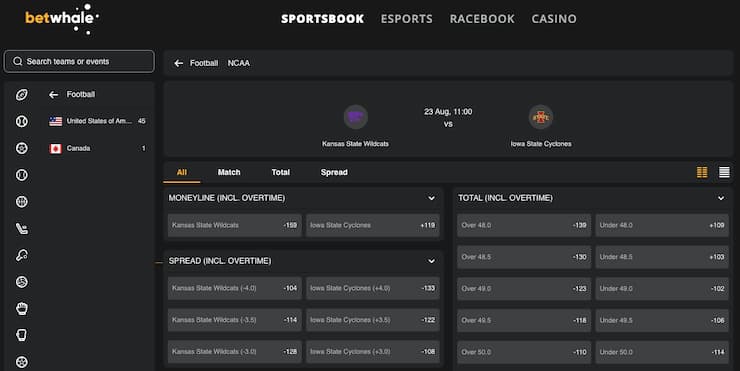The image size is (740, 371).
Task: Click the Kansas State Wildcats team logo
Action: point(355,117)
